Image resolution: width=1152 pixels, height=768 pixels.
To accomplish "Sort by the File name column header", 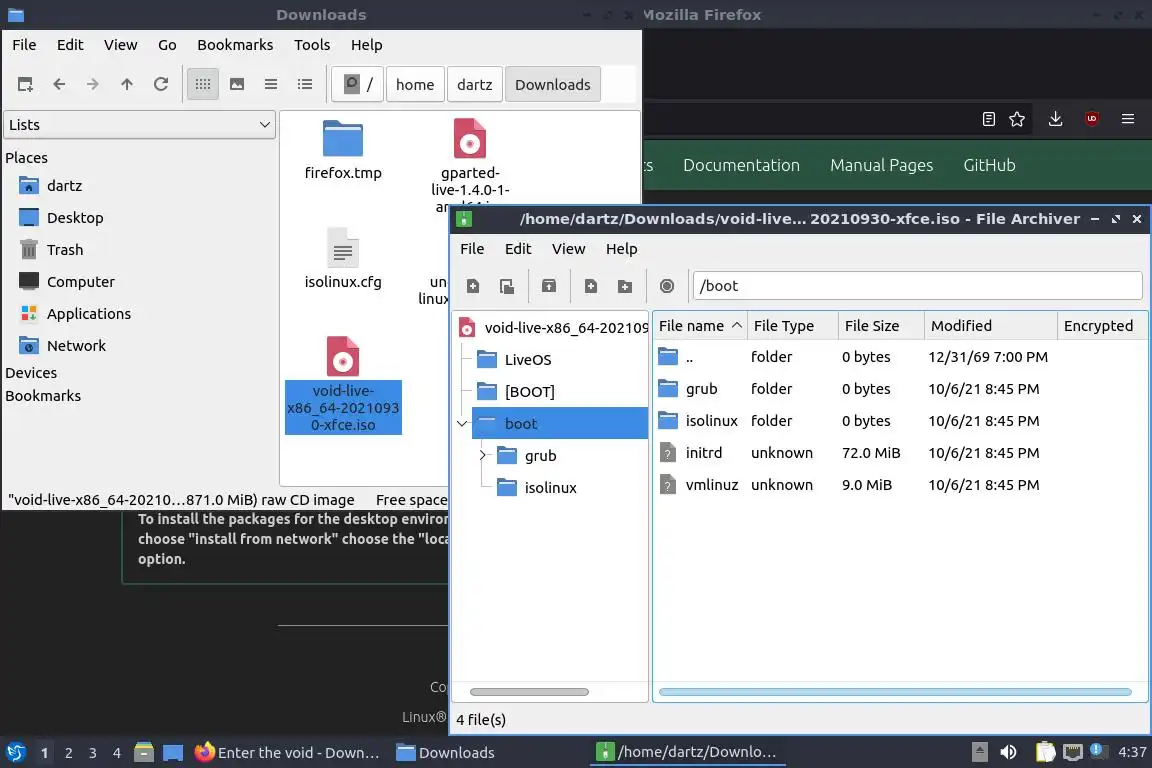I will 699,326.
